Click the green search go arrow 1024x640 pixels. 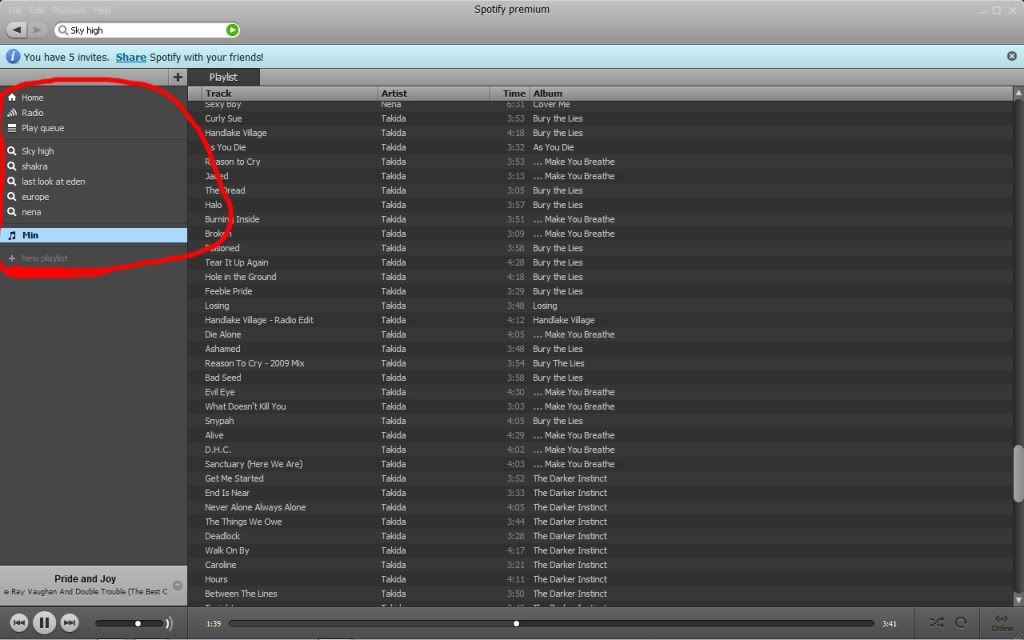tap(232, 31)
